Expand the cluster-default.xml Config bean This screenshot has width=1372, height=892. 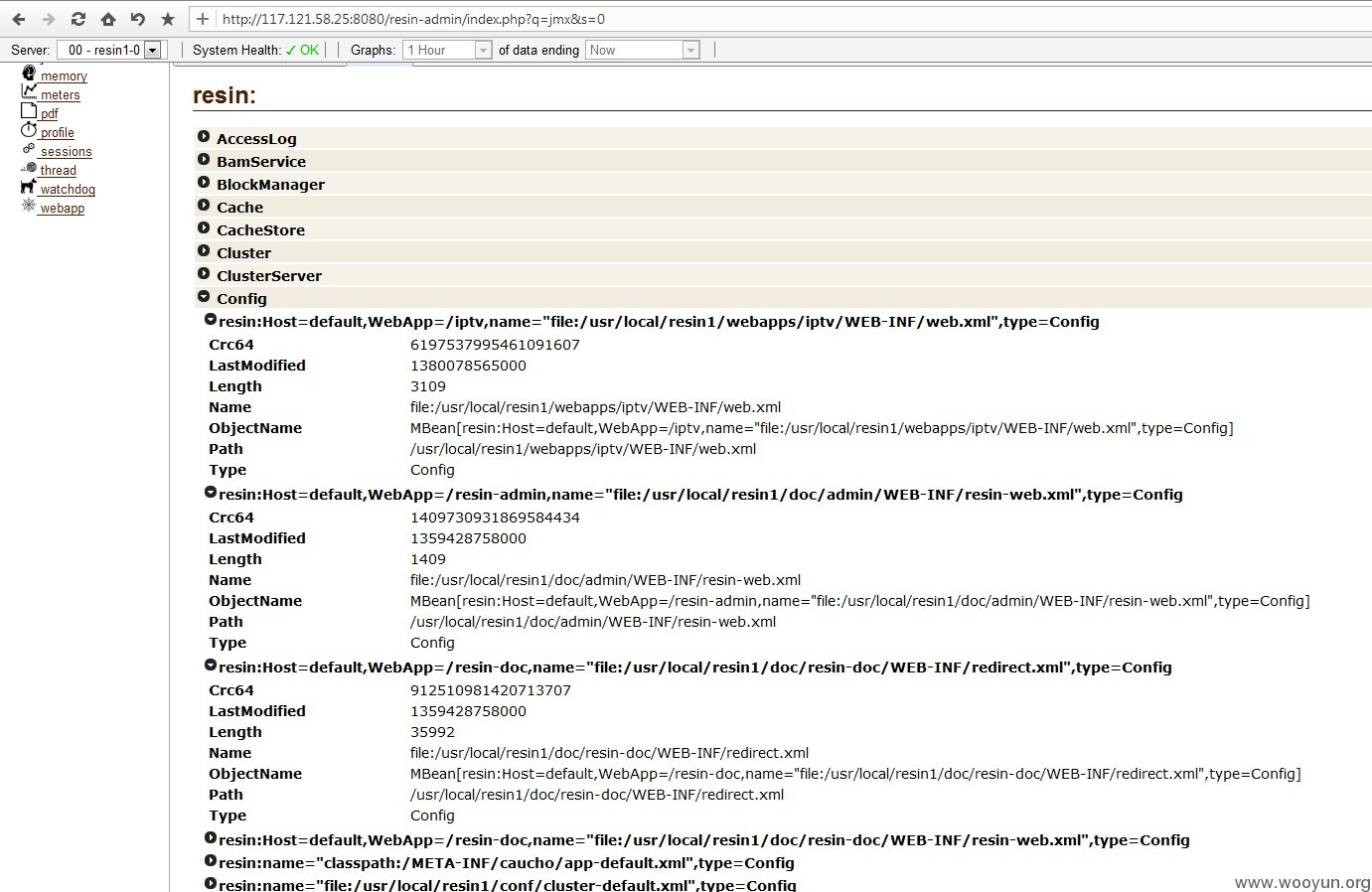click(211, 883)
